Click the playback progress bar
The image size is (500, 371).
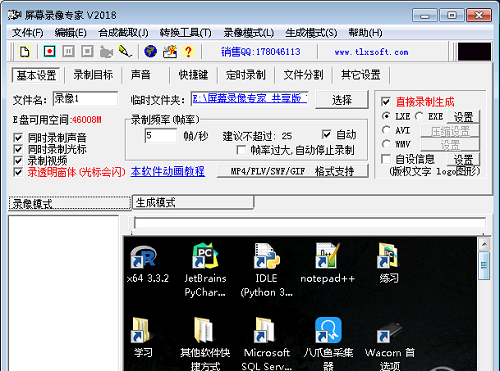tap(310, 223)
